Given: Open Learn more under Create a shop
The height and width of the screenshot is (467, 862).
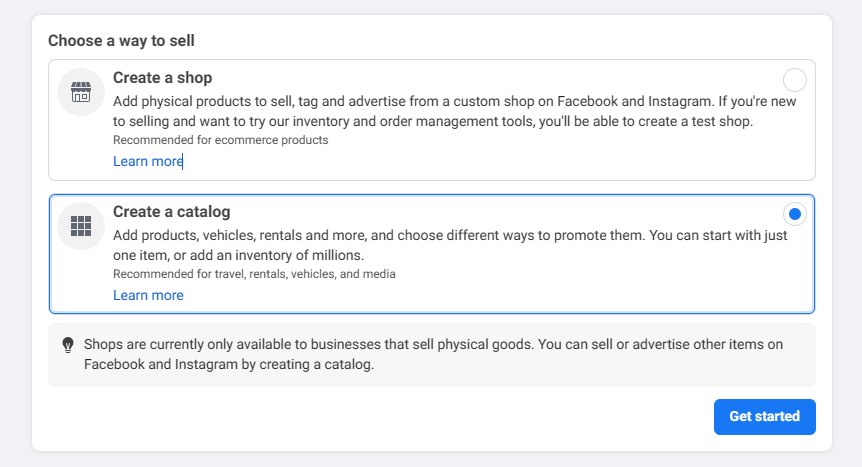Looking at the screenshot, I should coord(147,161).
